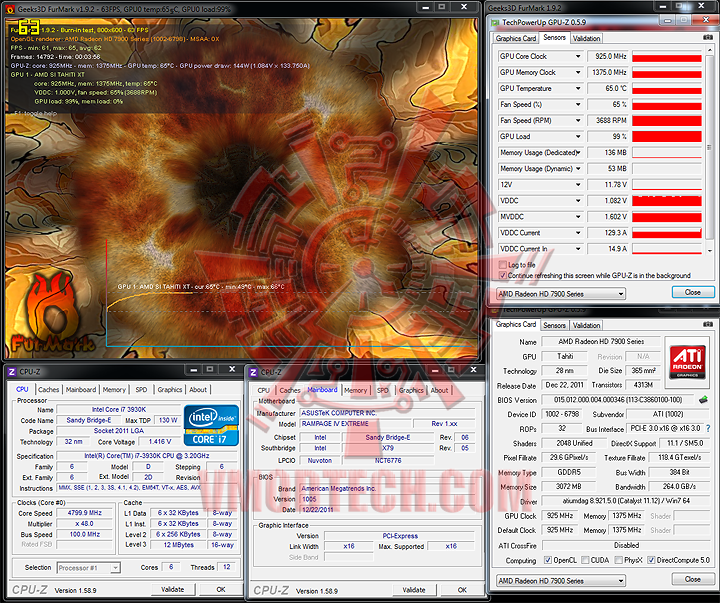Click the camera screenshot icon in GPU-Z Sensors window
The image size is (720, 603).
coord(708,37)
